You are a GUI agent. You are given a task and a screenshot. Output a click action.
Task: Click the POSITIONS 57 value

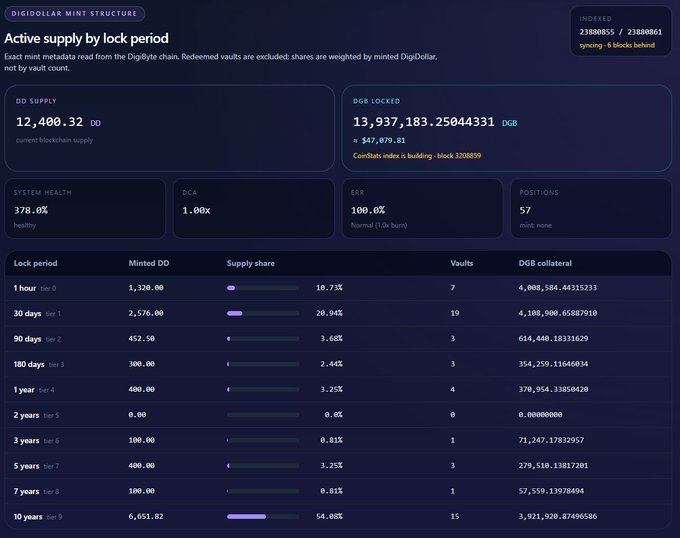[525, 210]
